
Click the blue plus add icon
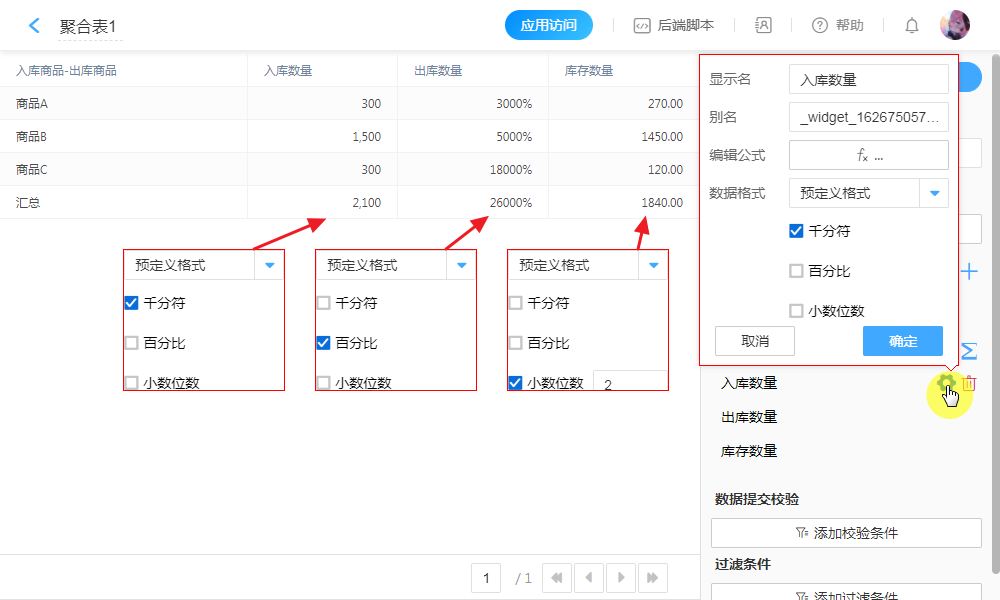click(969, 271)
